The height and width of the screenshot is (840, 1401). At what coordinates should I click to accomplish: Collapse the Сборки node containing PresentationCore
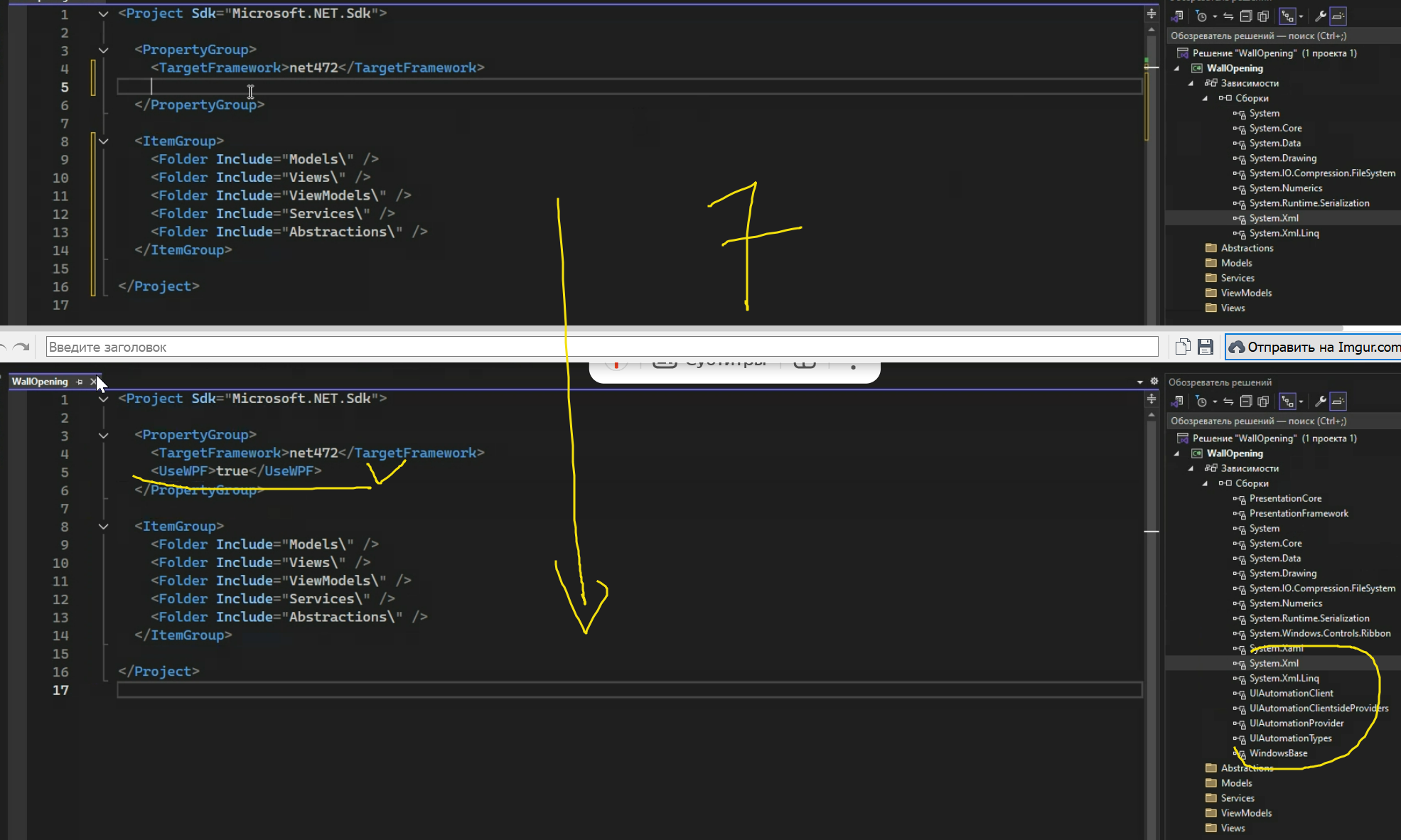tap(1206, 483)
